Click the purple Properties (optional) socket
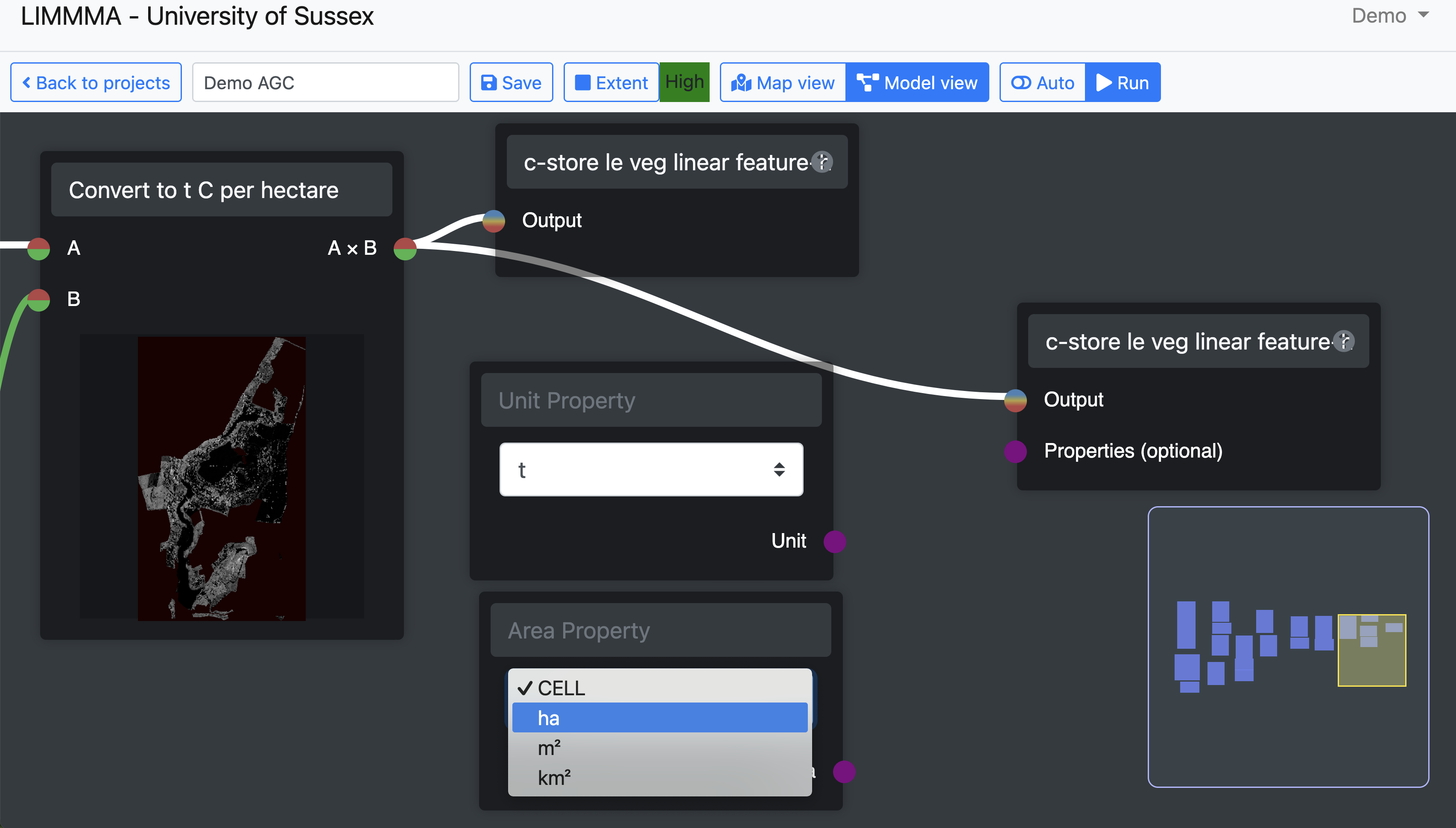Screen dimensions: 1456x828 tap(1015, 451)
